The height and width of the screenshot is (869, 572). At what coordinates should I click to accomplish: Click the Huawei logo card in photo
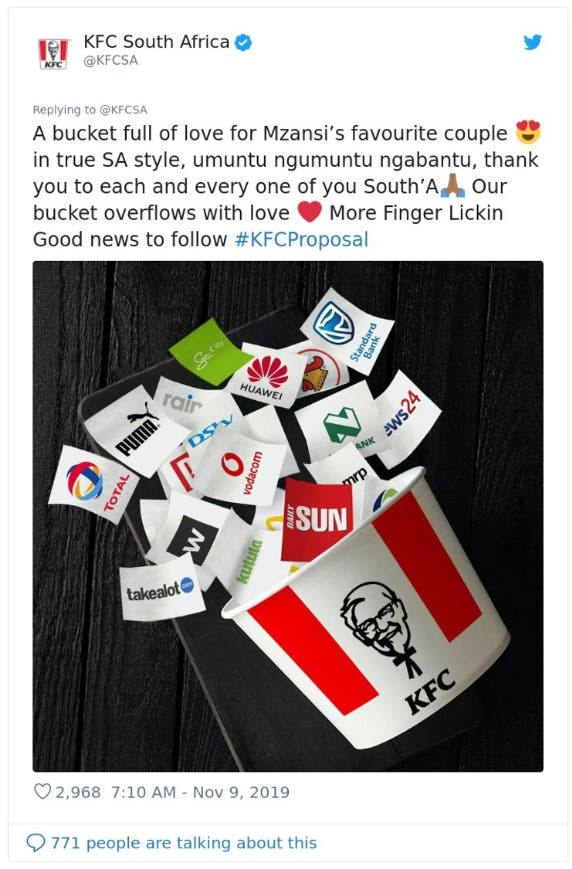coord(265,375)
